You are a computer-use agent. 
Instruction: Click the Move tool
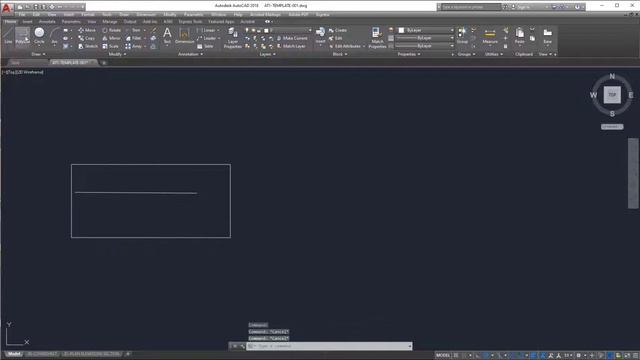[x=87, y=30]
